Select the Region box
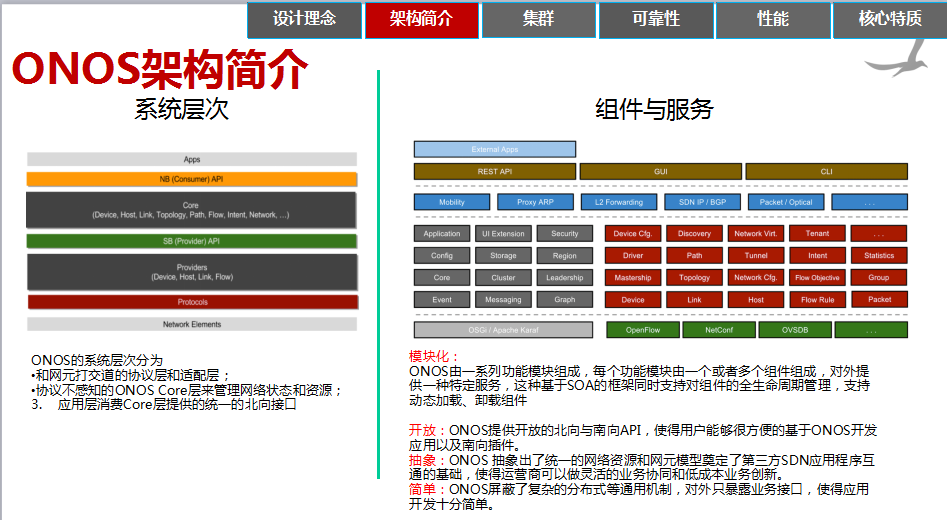The height and width of the screenshot is (520, 947). click(565, 256)
